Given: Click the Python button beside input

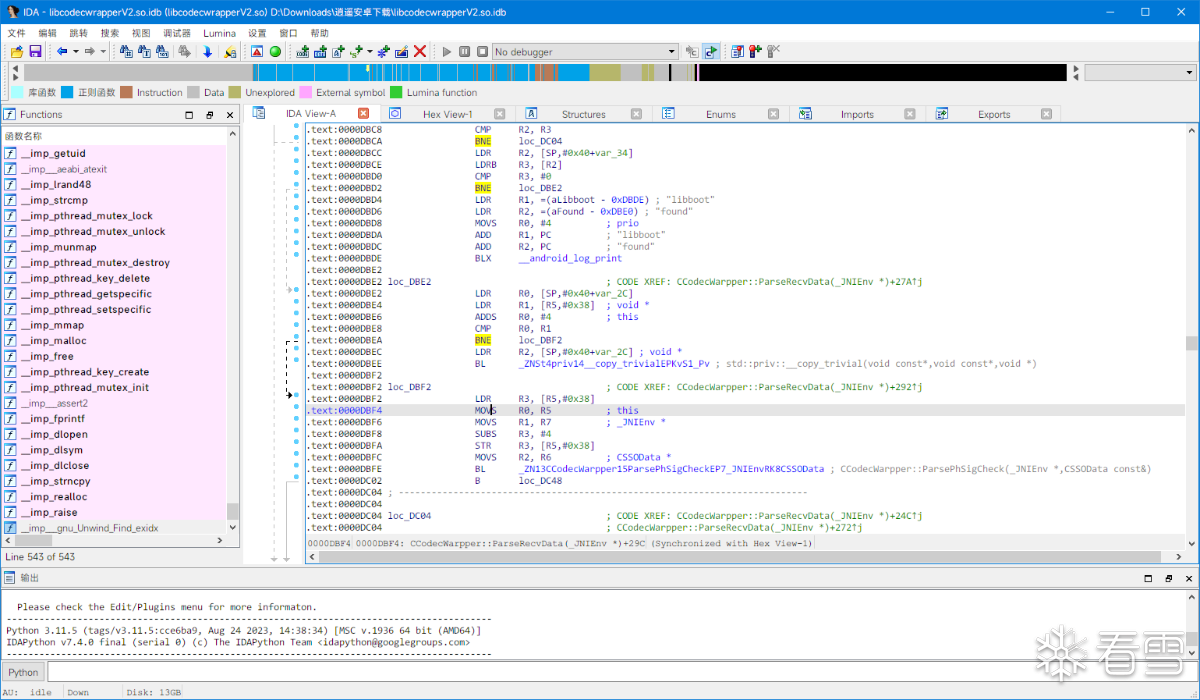Looking at the screenshot, I should [x=23, y=672].
